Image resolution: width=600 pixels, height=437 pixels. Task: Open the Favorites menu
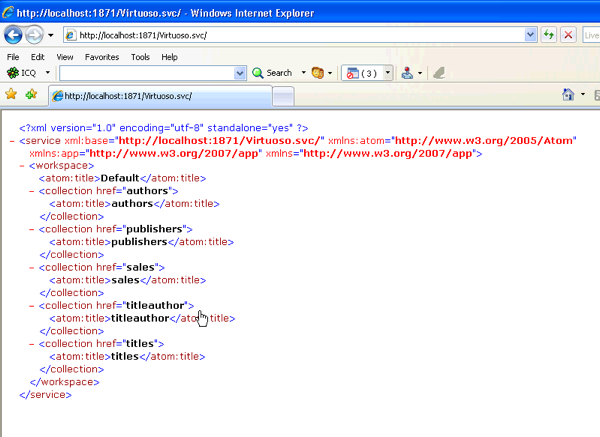point(101,57)
